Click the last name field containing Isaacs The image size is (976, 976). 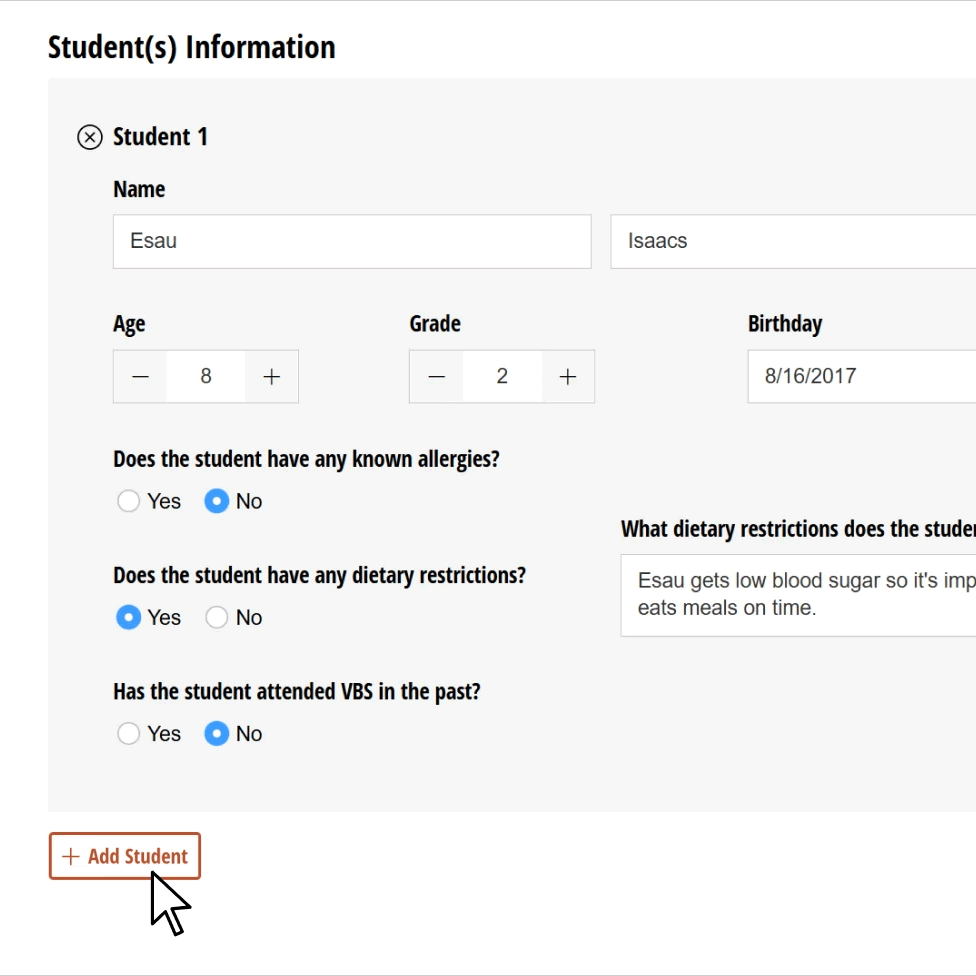click(x=793, y=242)
